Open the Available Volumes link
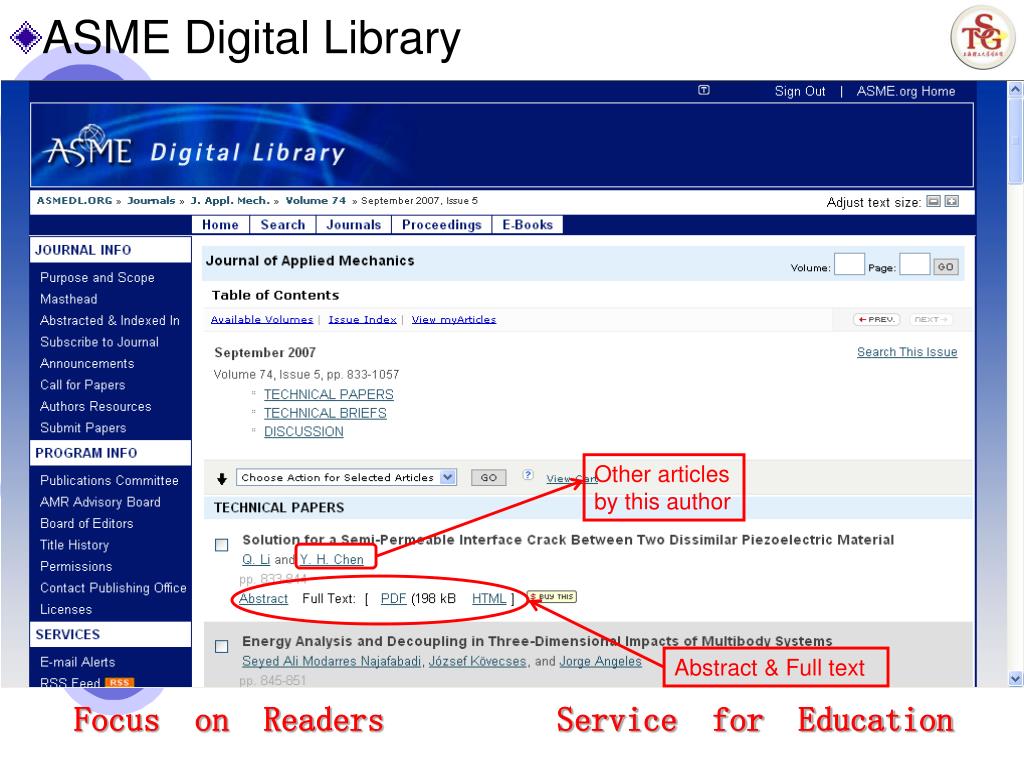 point(262,319)
